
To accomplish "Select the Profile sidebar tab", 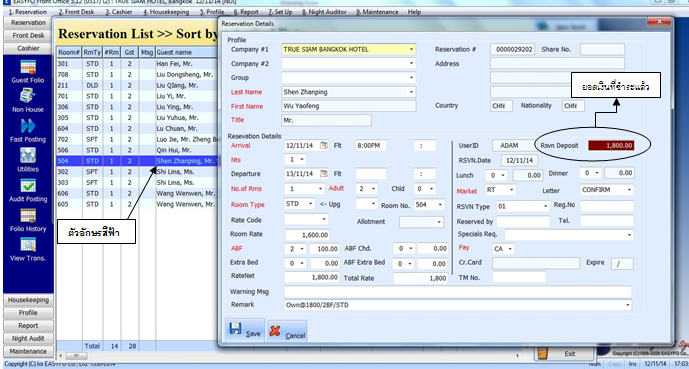I will (x=28, y=313).
